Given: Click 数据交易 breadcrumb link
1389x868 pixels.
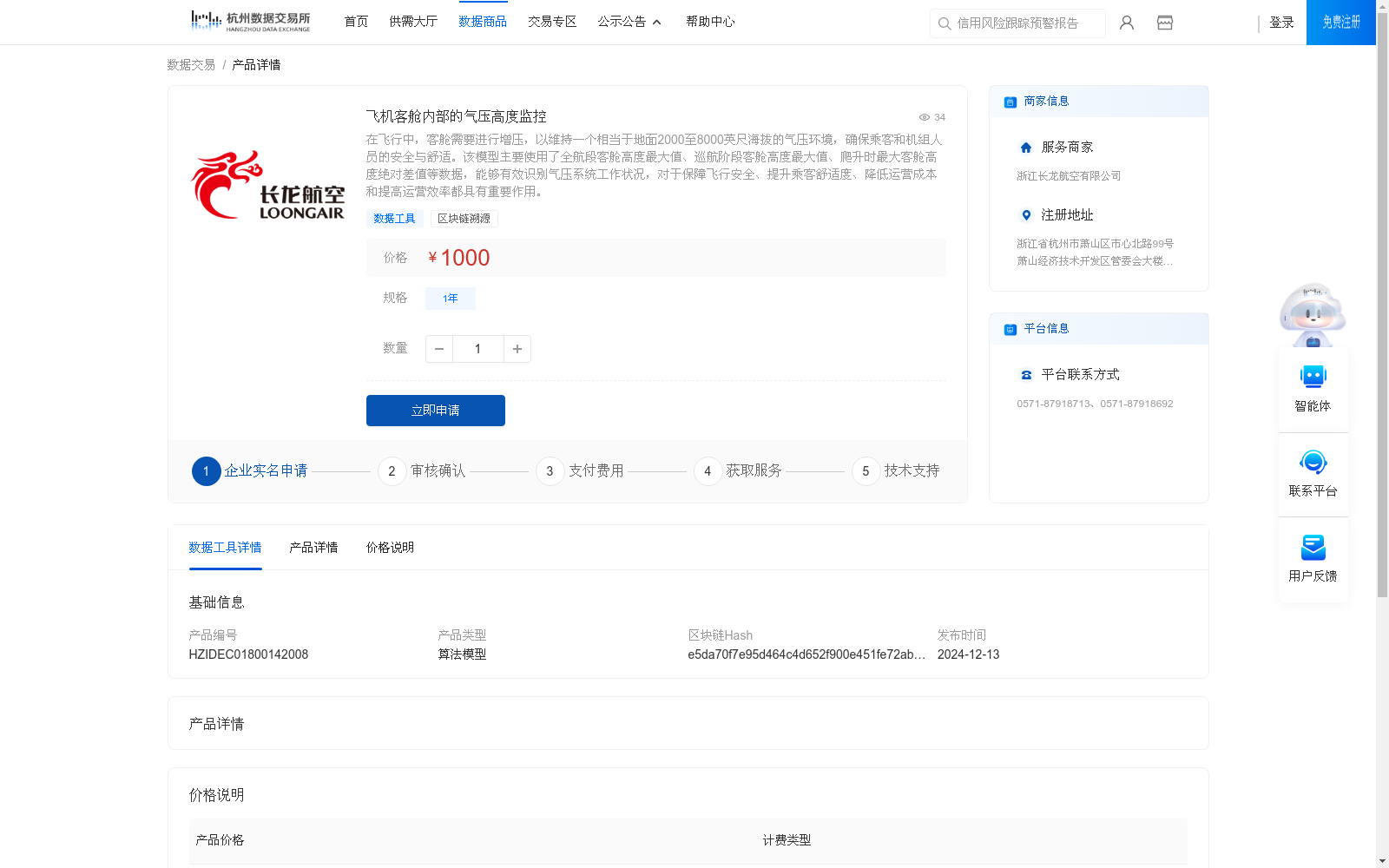Looking at the screenshot, I should pos(191,65).
